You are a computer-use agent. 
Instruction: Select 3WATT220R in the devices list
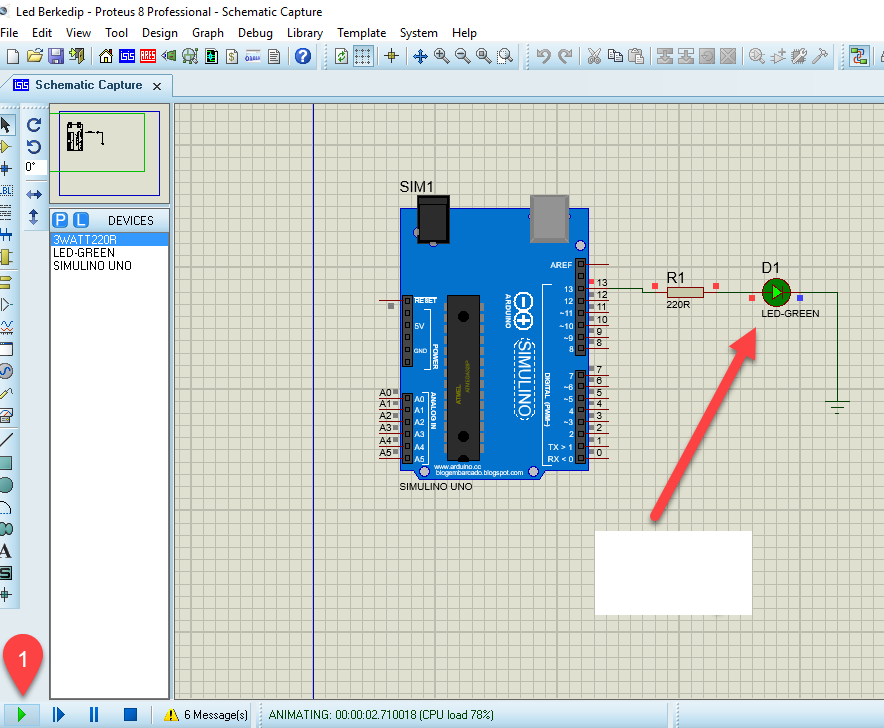point(109,240)
